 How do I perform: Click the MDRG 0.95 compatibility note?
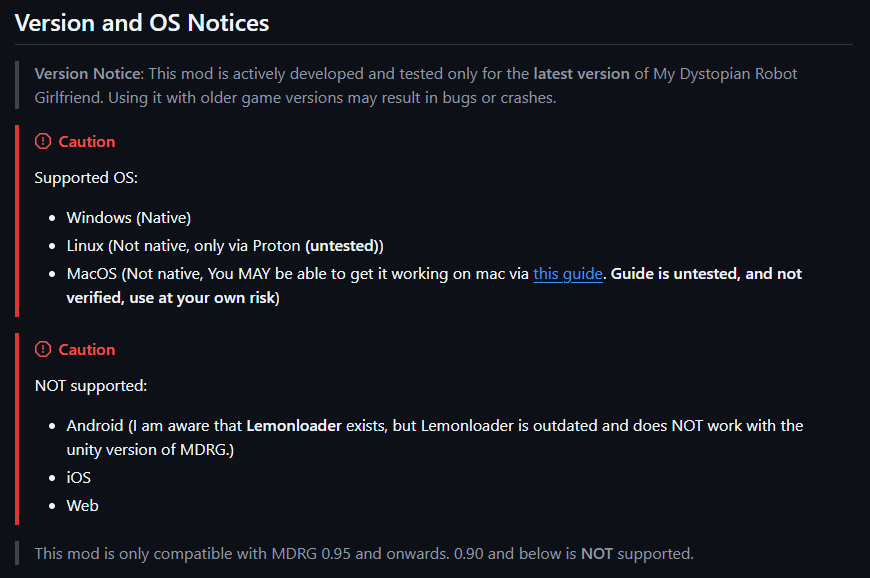point(363,553)
